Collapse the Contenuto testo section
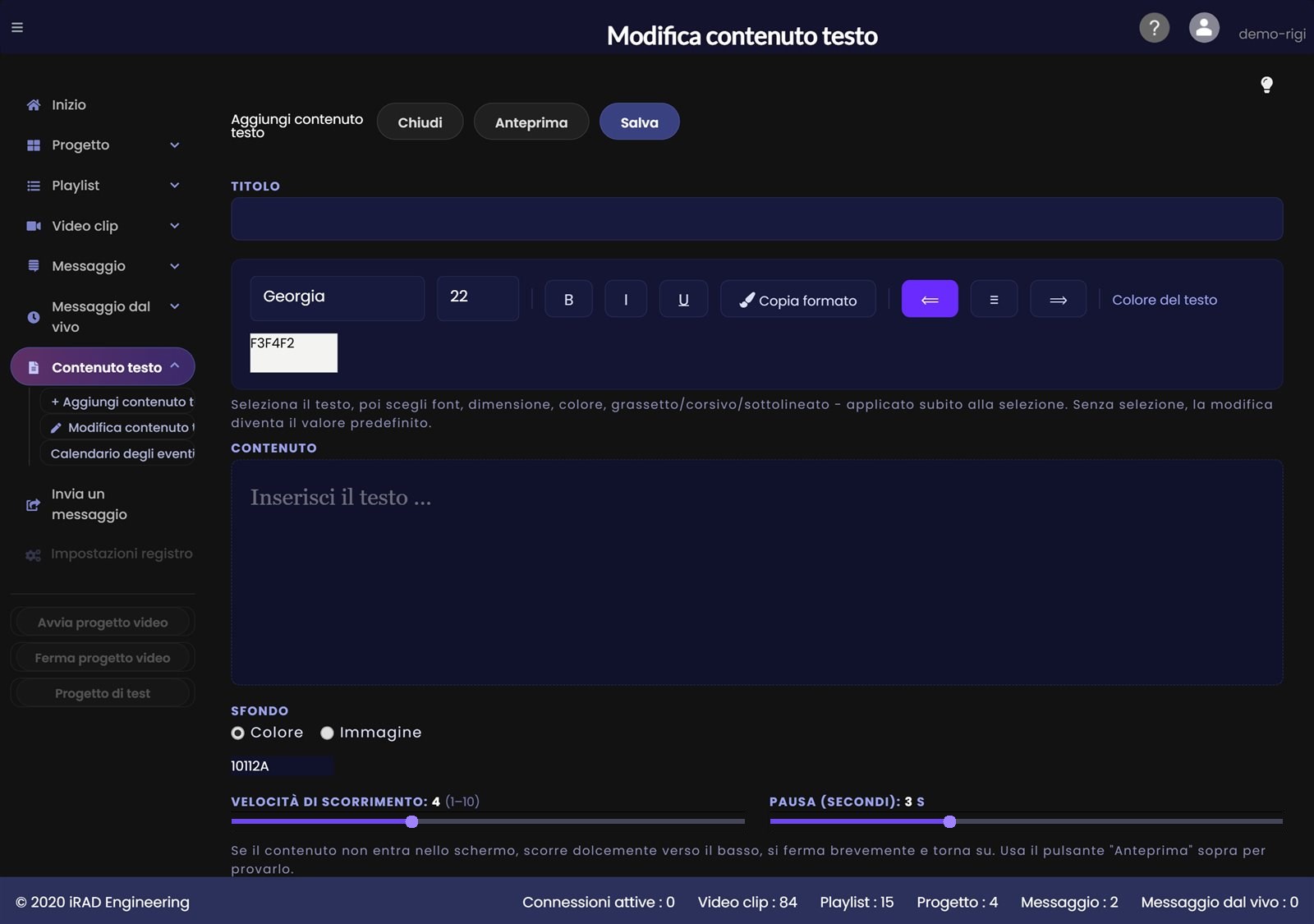Viewport: 1314px width, 924px height. click(x=103, y=367)
